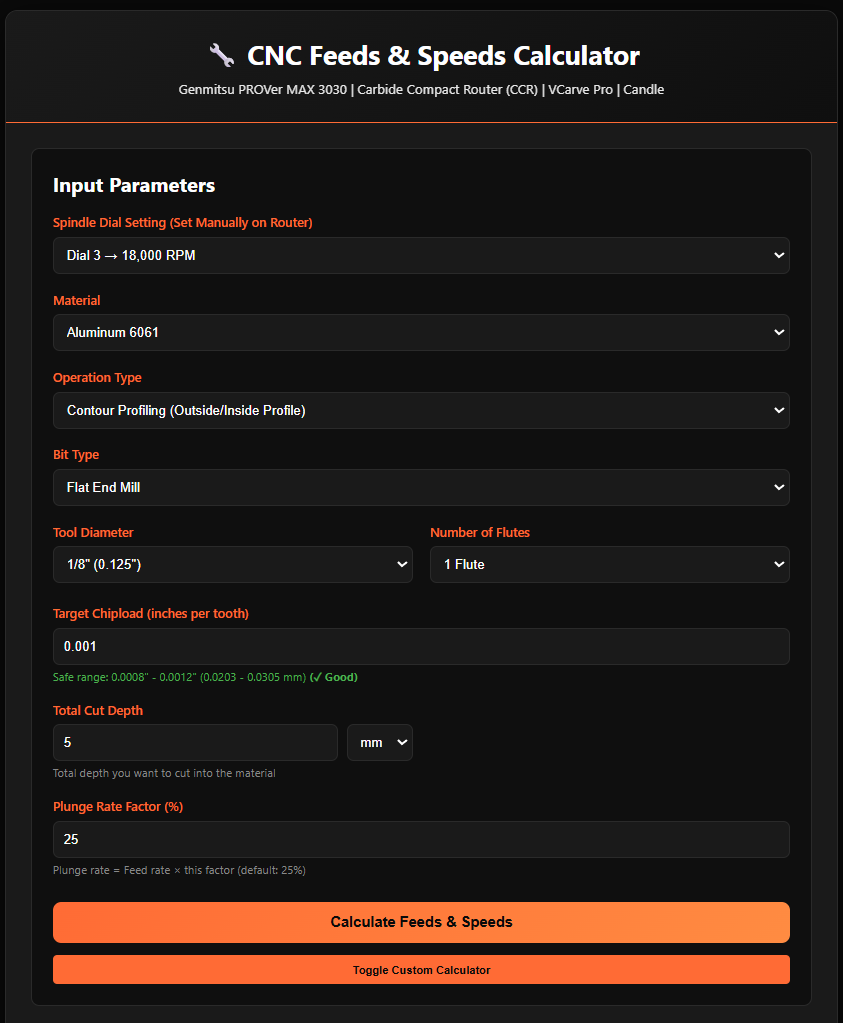This screenshot has height=1023, width=843.
Task: Click the wrench icon in the page header
Action: (x=221, y=55)
